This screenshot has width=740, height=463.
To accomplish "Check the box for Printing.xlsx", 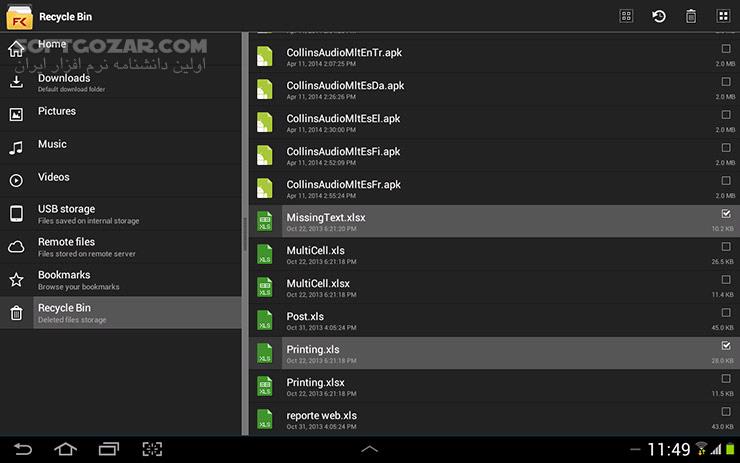I will coord(726,379).
